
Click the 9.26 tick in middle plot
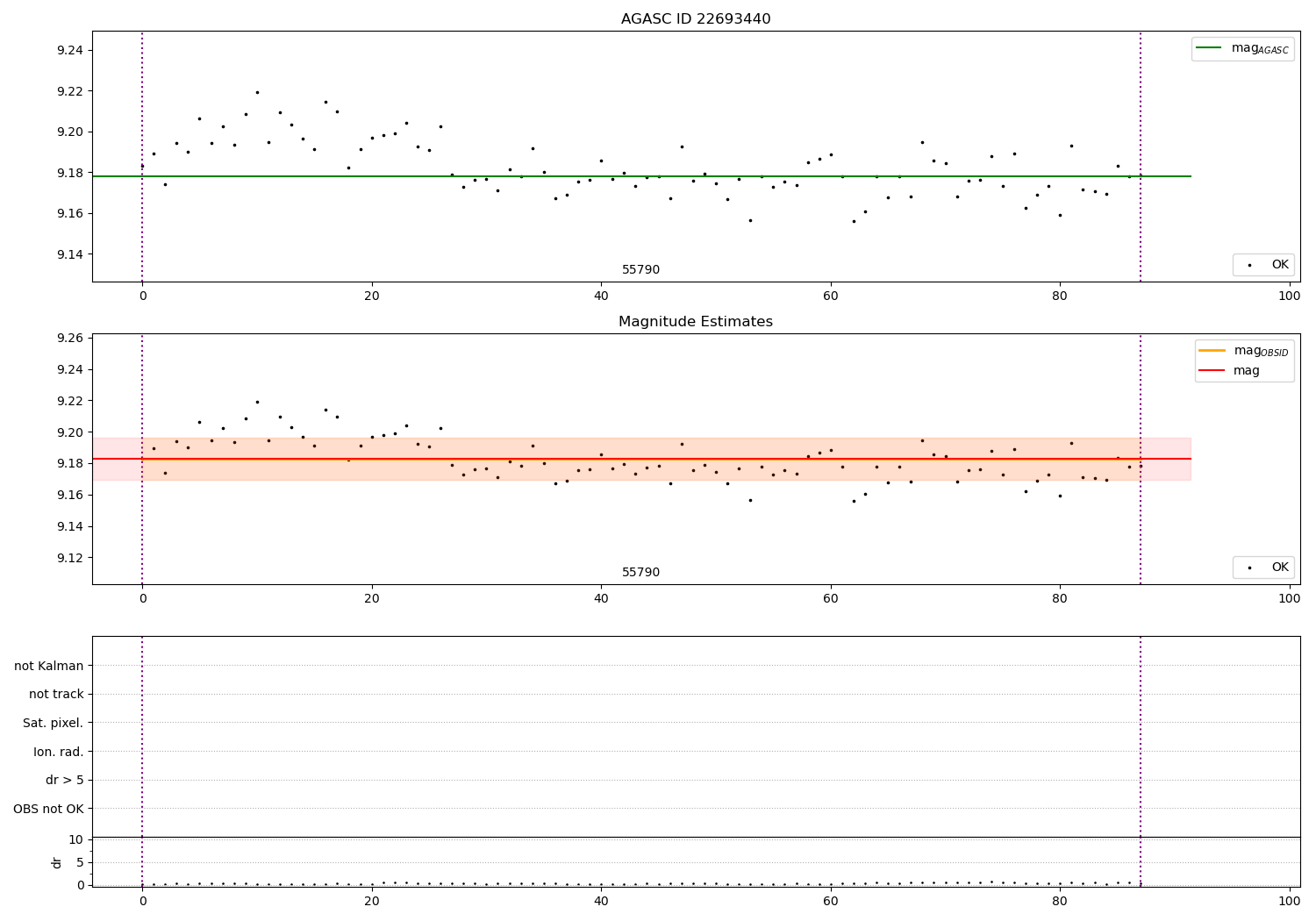(x=69, y=338)
